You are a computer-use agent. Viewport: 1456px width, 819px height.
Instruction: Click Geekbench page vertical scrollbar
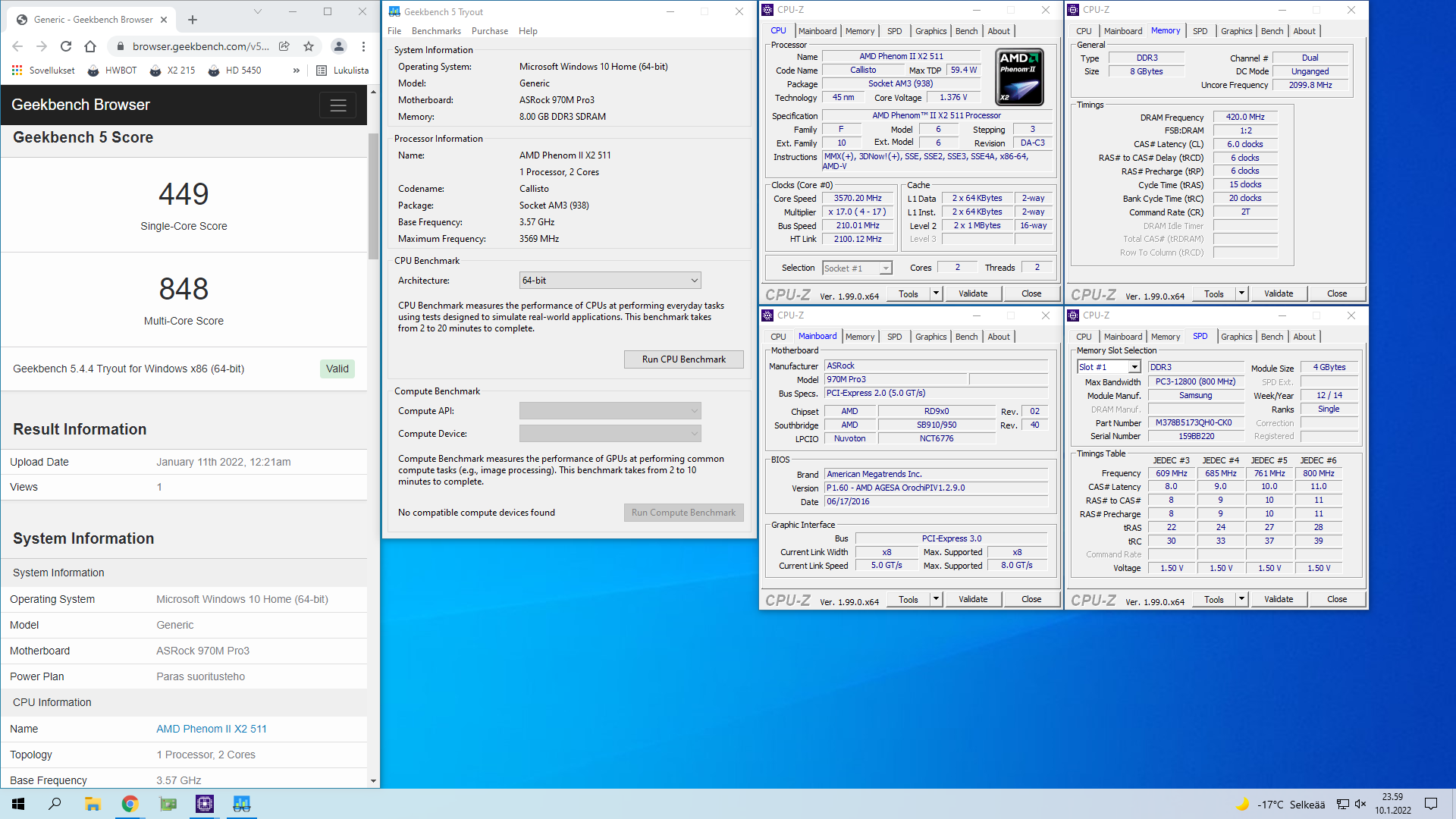[x=373, y=197]
